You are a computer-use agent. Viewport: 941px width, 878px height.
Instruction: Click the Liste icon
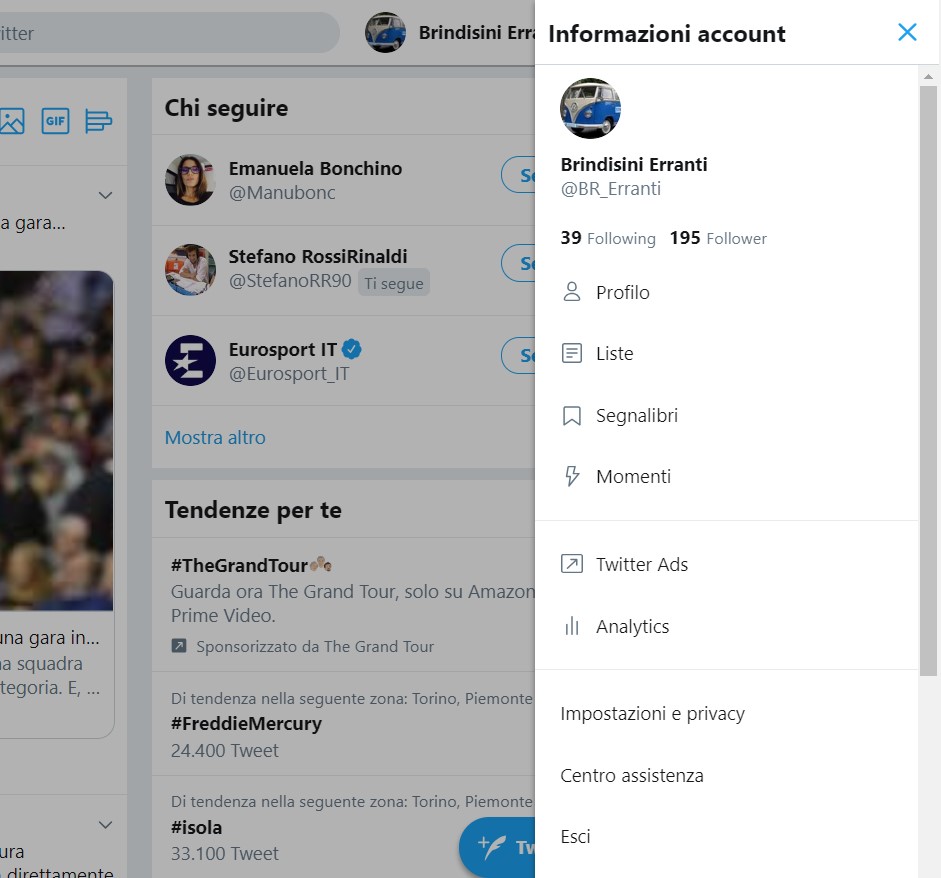tap(572, 353)
